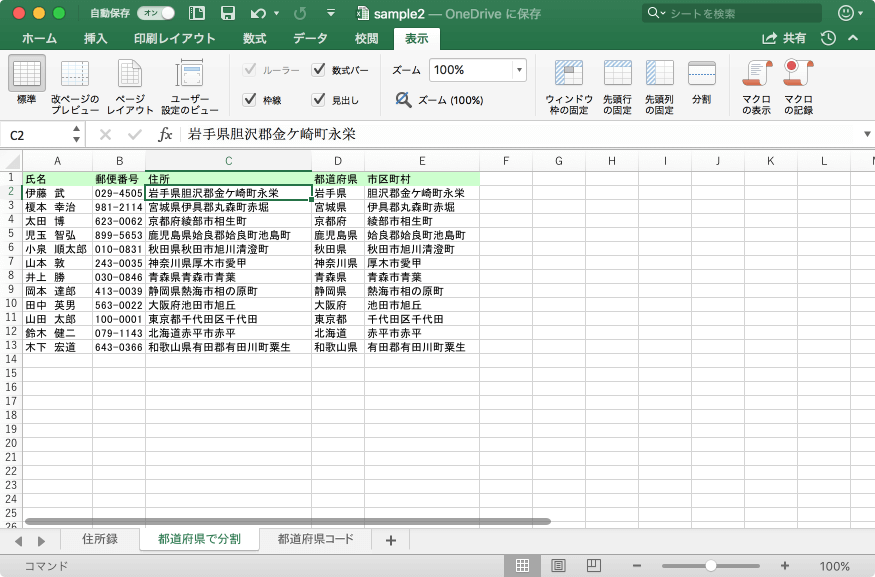Switch to page break preview in status bar
The image size is (875, 577).
point(594,565)
